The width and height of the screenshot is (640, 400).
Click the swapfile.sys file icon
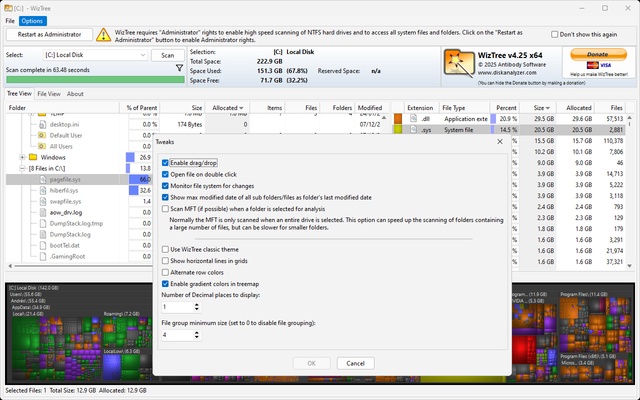[x=42, y=201]
